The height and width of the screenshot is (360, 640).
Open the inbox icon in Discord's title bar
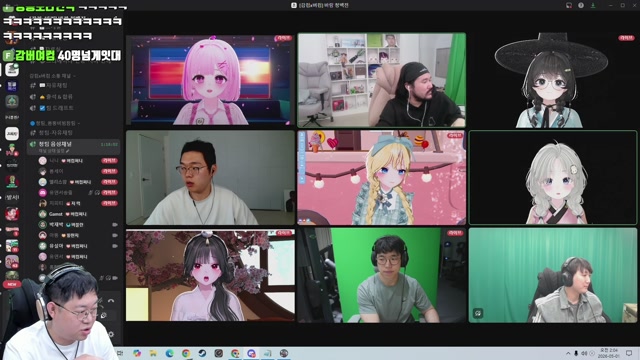569,5
